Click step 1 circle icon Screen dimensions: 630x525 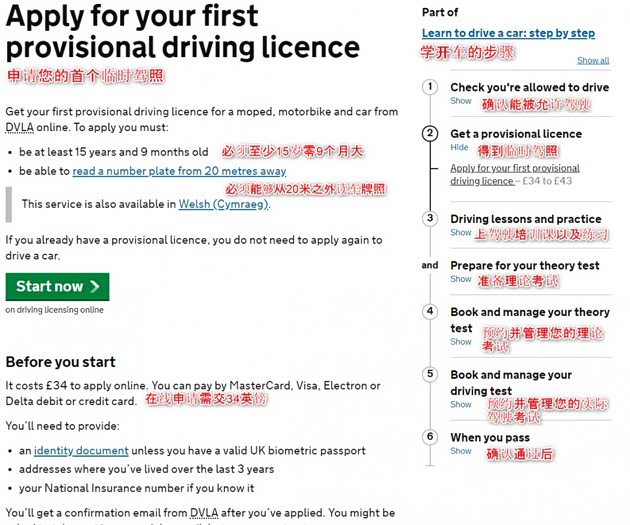[x=430, y=87]
